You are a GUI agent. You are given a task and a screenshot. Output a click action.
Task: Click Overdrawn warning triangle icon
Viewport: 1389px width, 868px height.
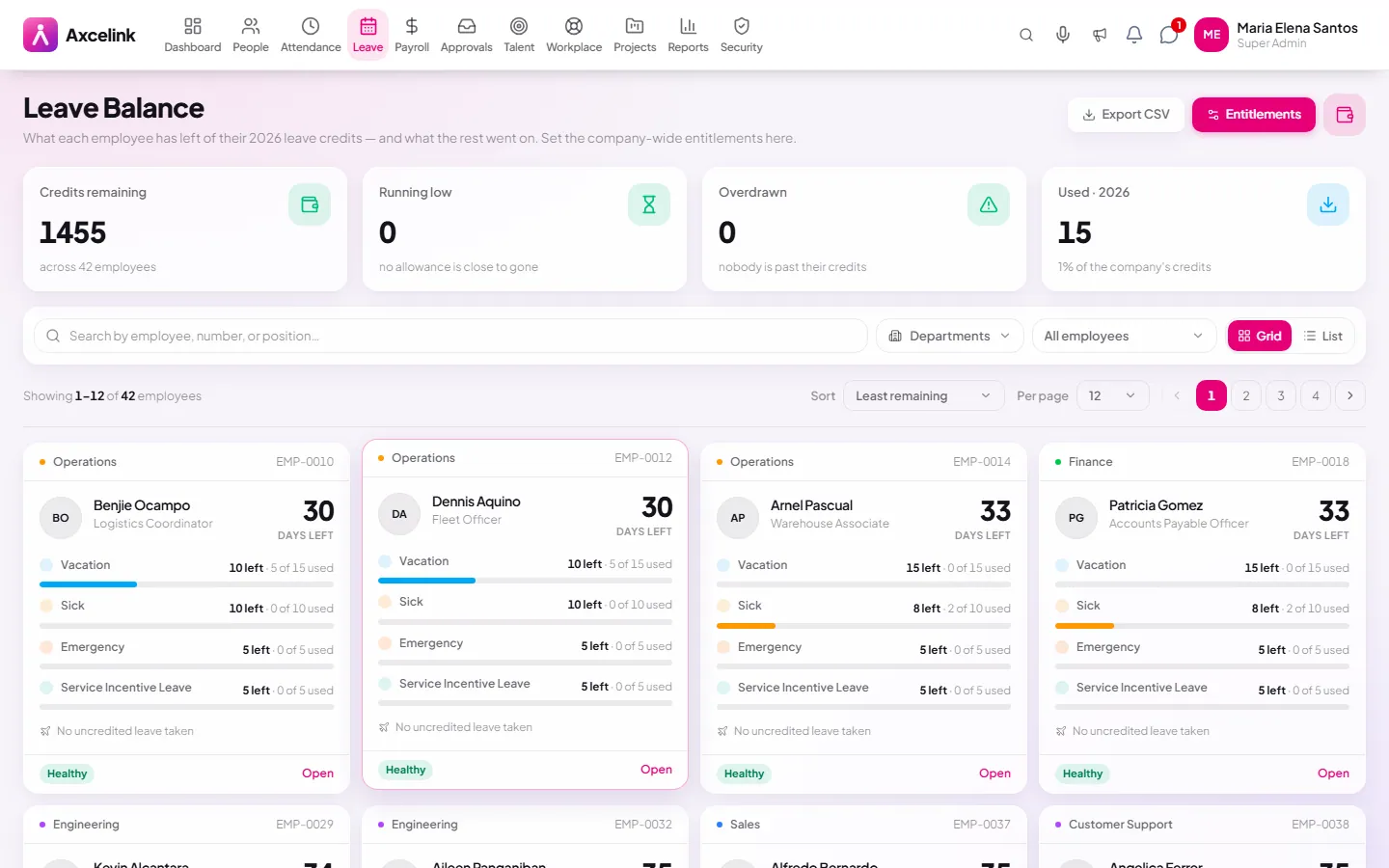(x=989, y=204)
